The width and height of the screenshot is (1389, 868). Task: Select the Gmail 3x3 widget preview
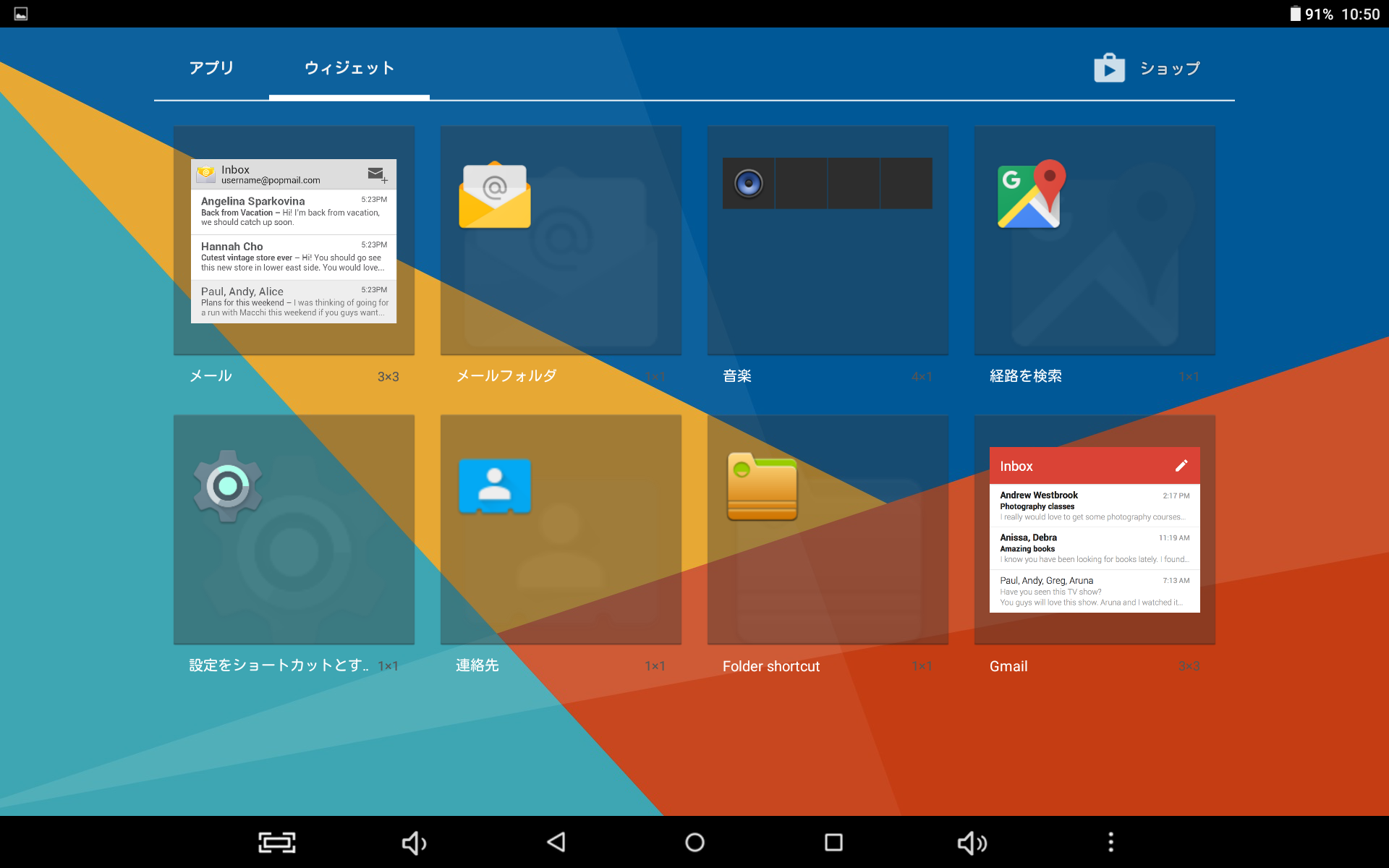pos(1094,529)
